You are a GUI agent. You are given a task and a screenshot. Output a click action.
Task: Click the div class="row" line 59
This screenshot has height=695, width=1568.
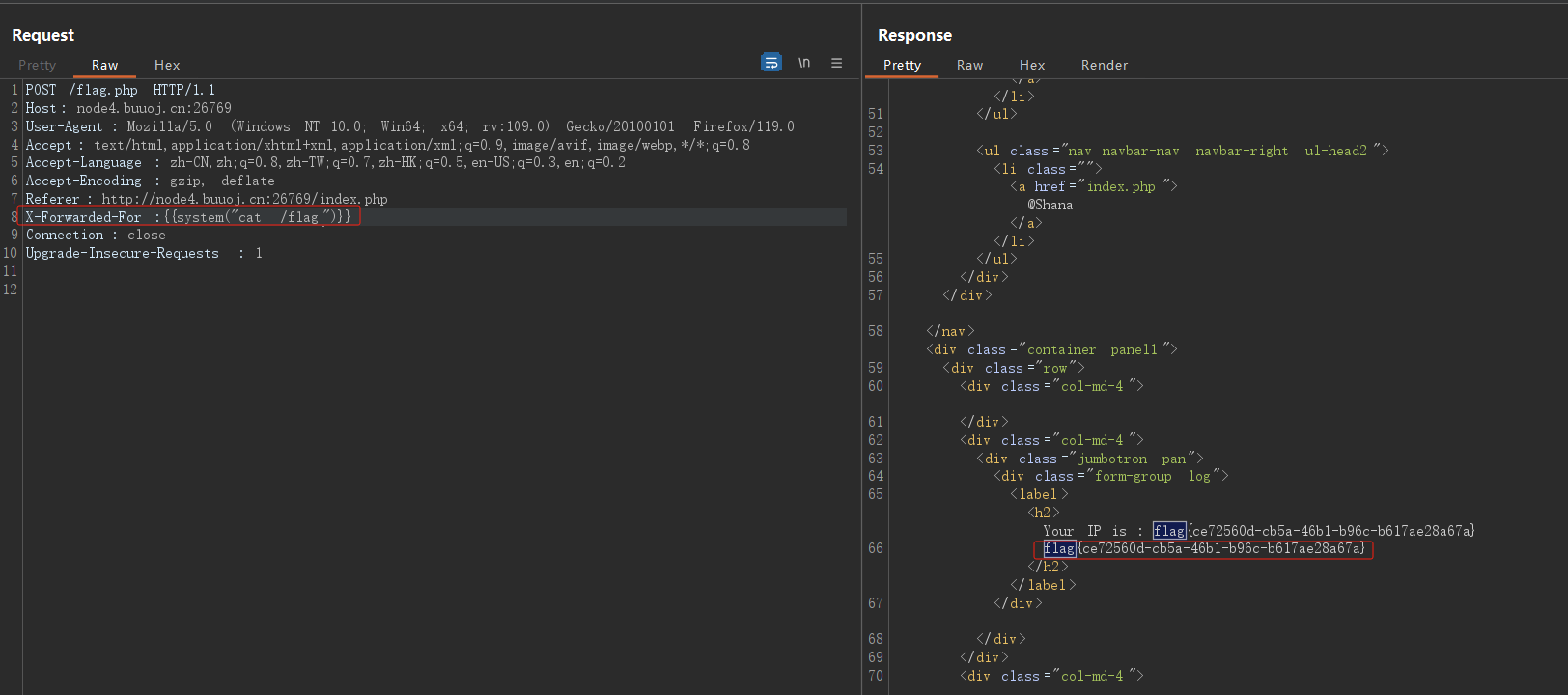pos(1014,368)
